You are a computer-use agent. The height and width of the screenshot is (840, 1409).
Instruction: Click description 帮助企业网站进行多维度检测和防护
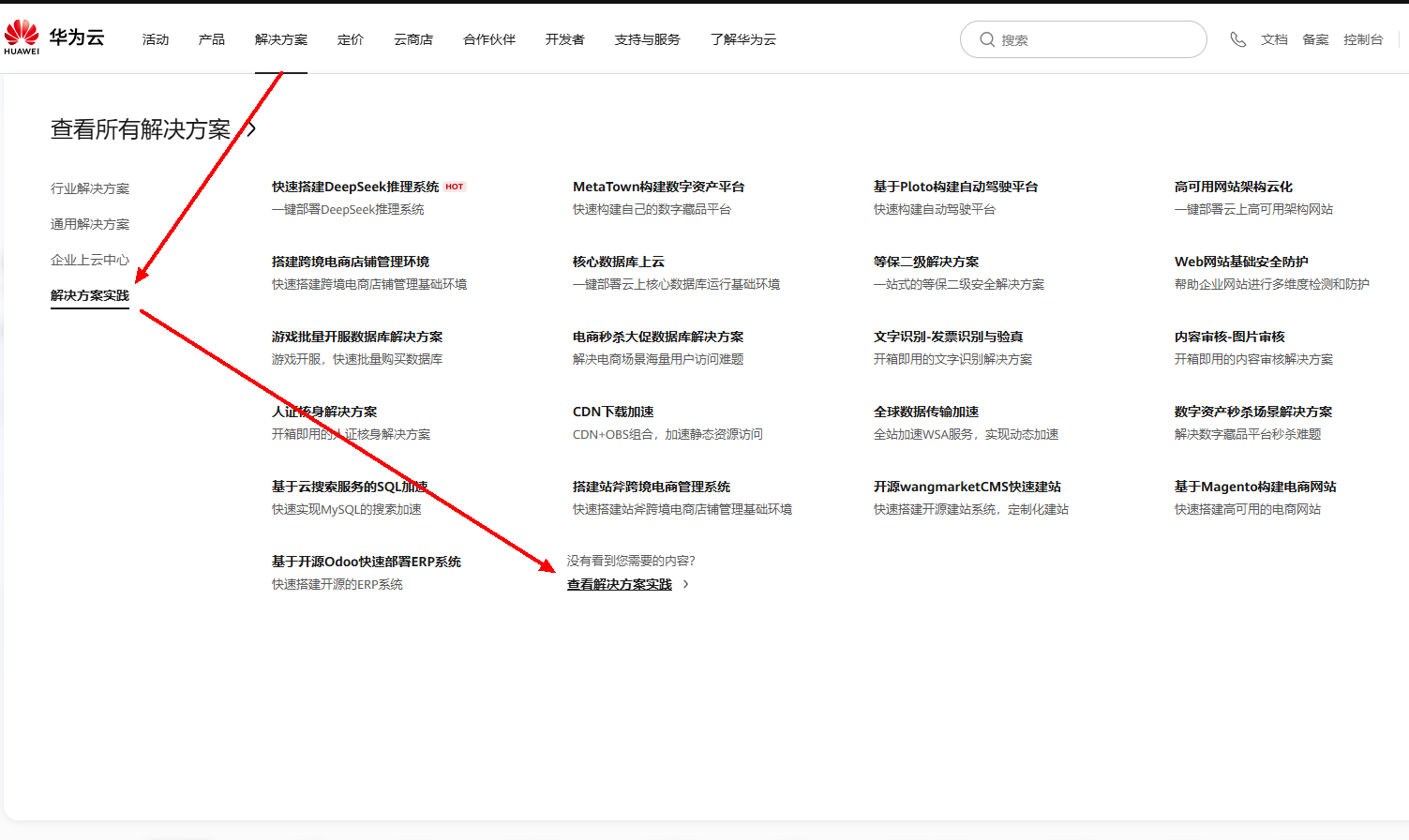[1272, 284]
